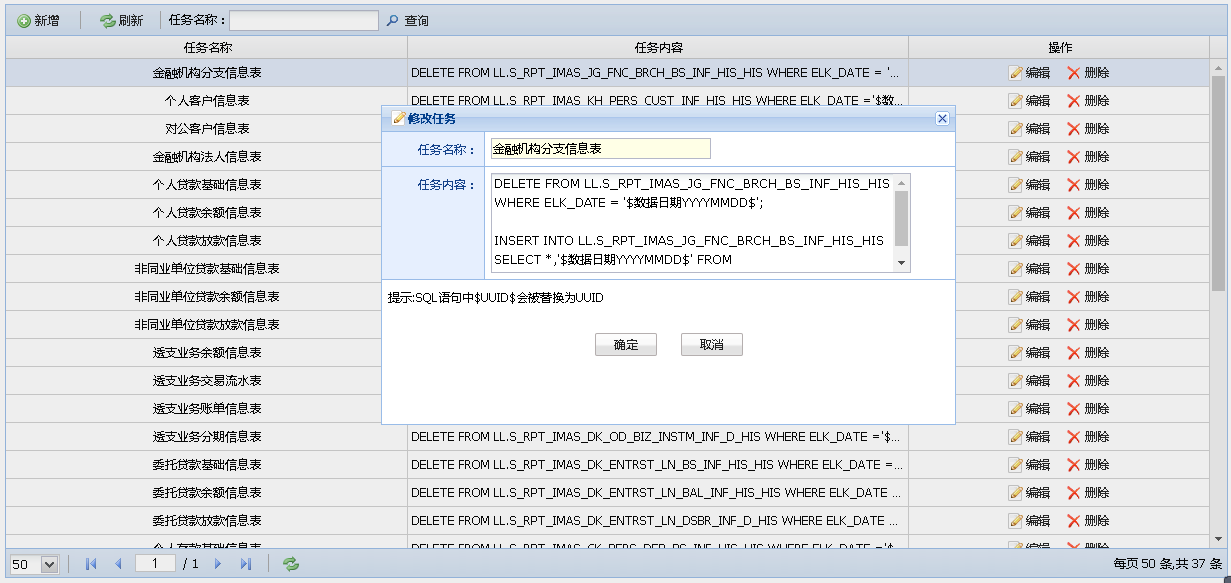Cancel the dialog with 取消
1231x583 pixels.
point(711,345)
